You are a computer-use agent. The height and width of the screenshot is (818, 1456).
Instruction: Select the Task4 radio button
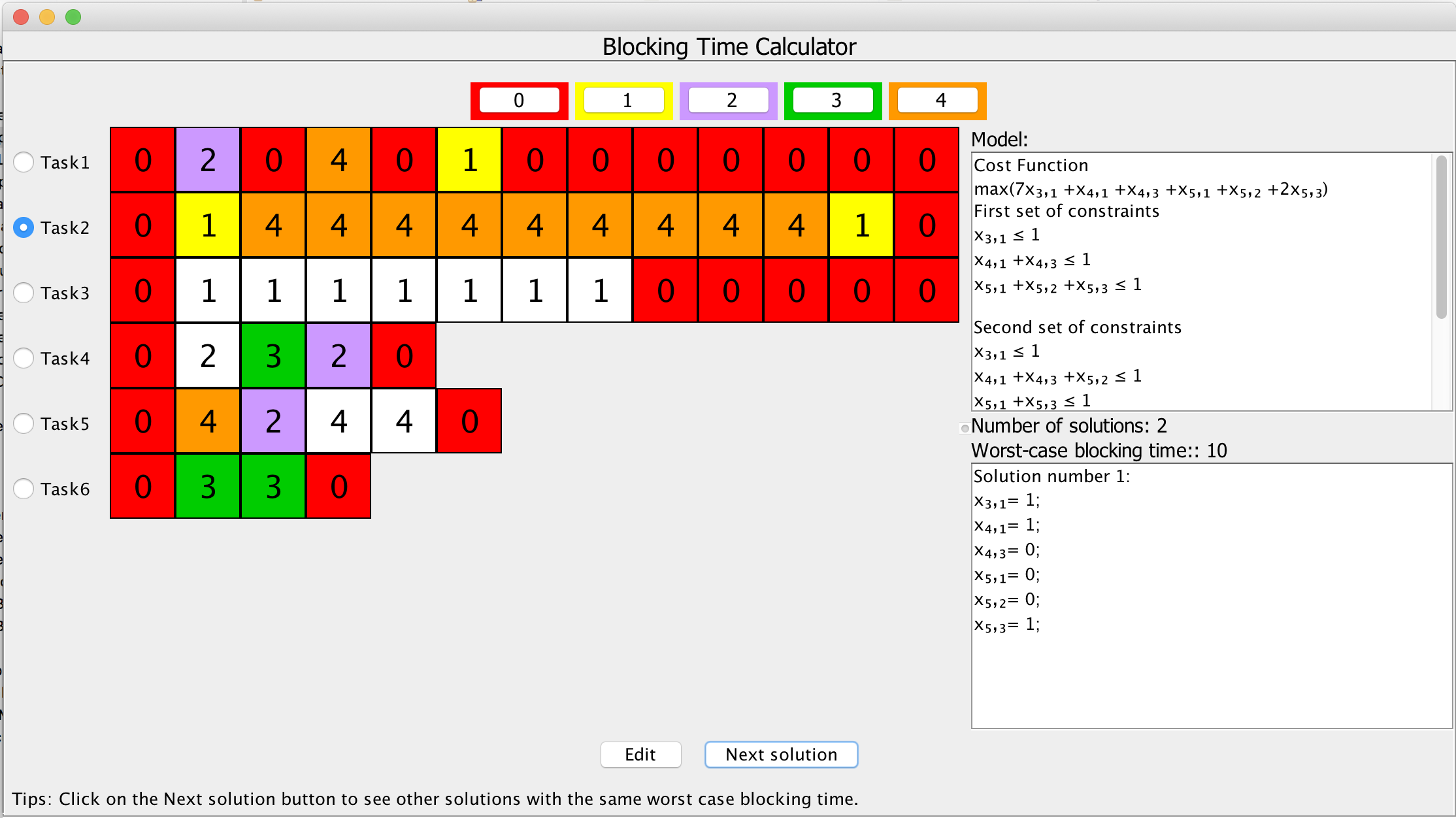(x=24, y=358)
